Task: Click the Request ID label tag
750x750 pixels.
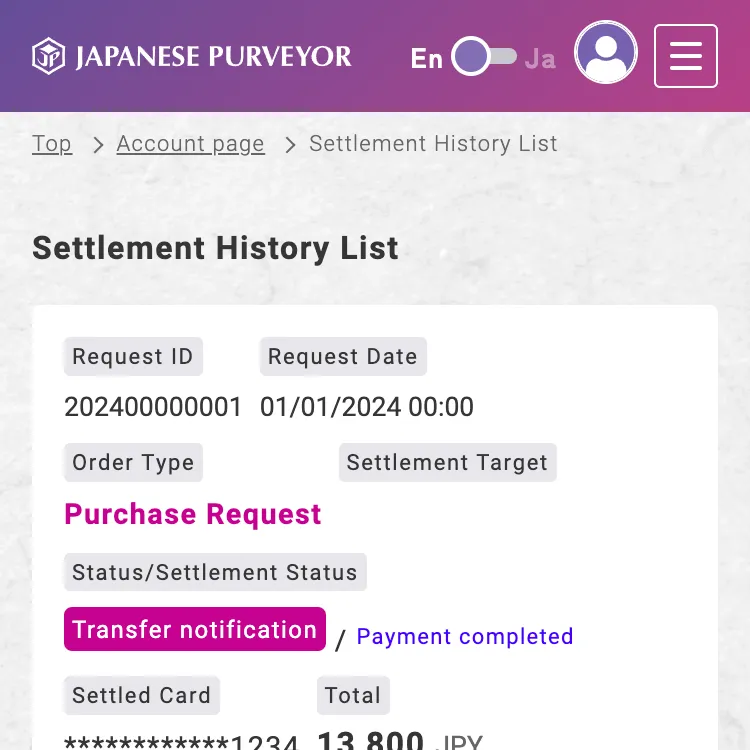Action: click(133, 357)
